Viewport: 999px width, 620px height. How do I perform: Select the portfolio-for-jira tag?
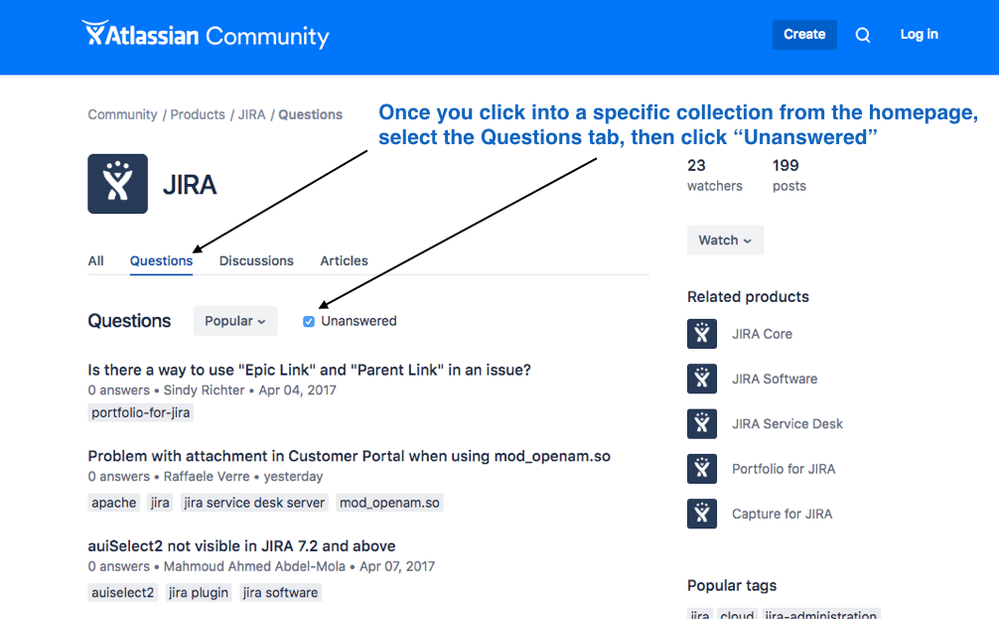[140, 413]
